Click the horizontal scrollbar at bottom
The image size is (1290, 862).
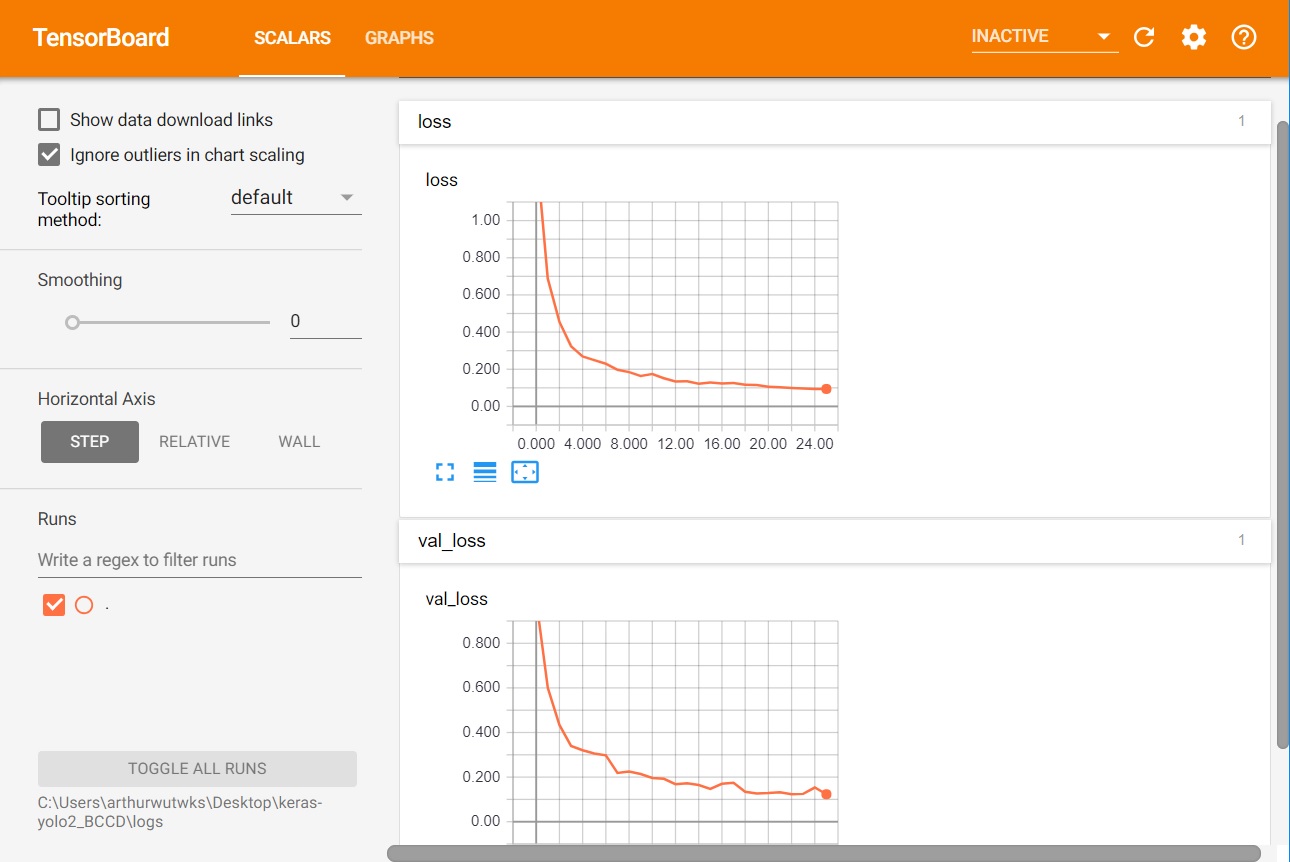824,853
